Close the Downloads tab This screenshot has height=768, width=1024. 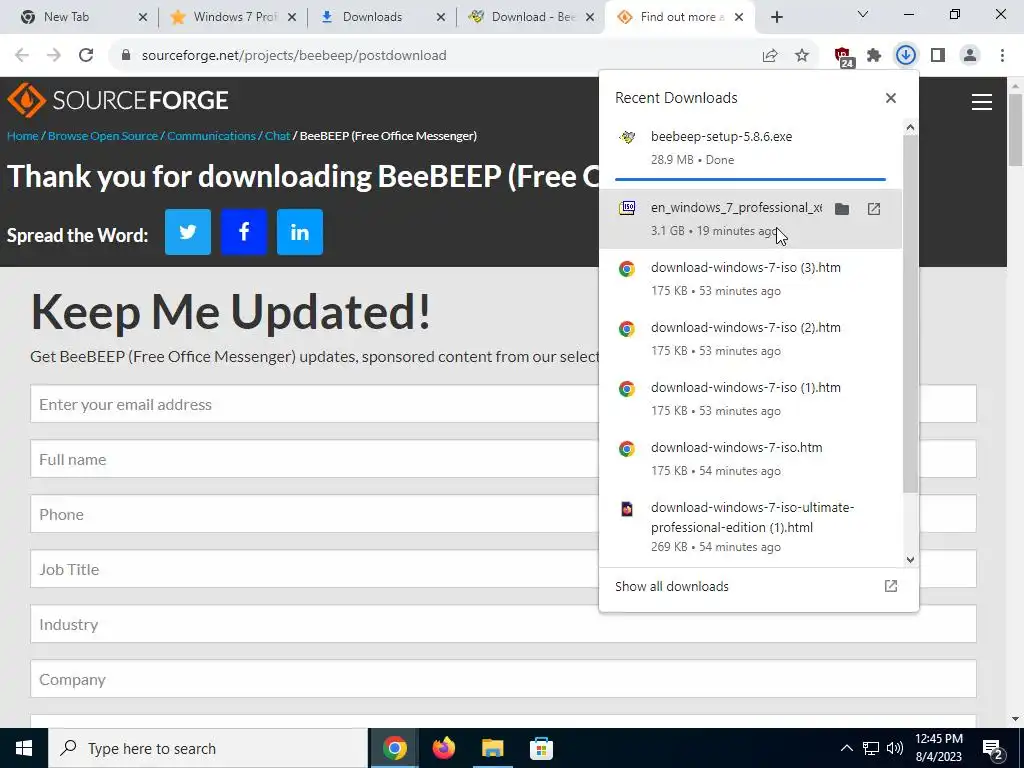pos(441,17)
